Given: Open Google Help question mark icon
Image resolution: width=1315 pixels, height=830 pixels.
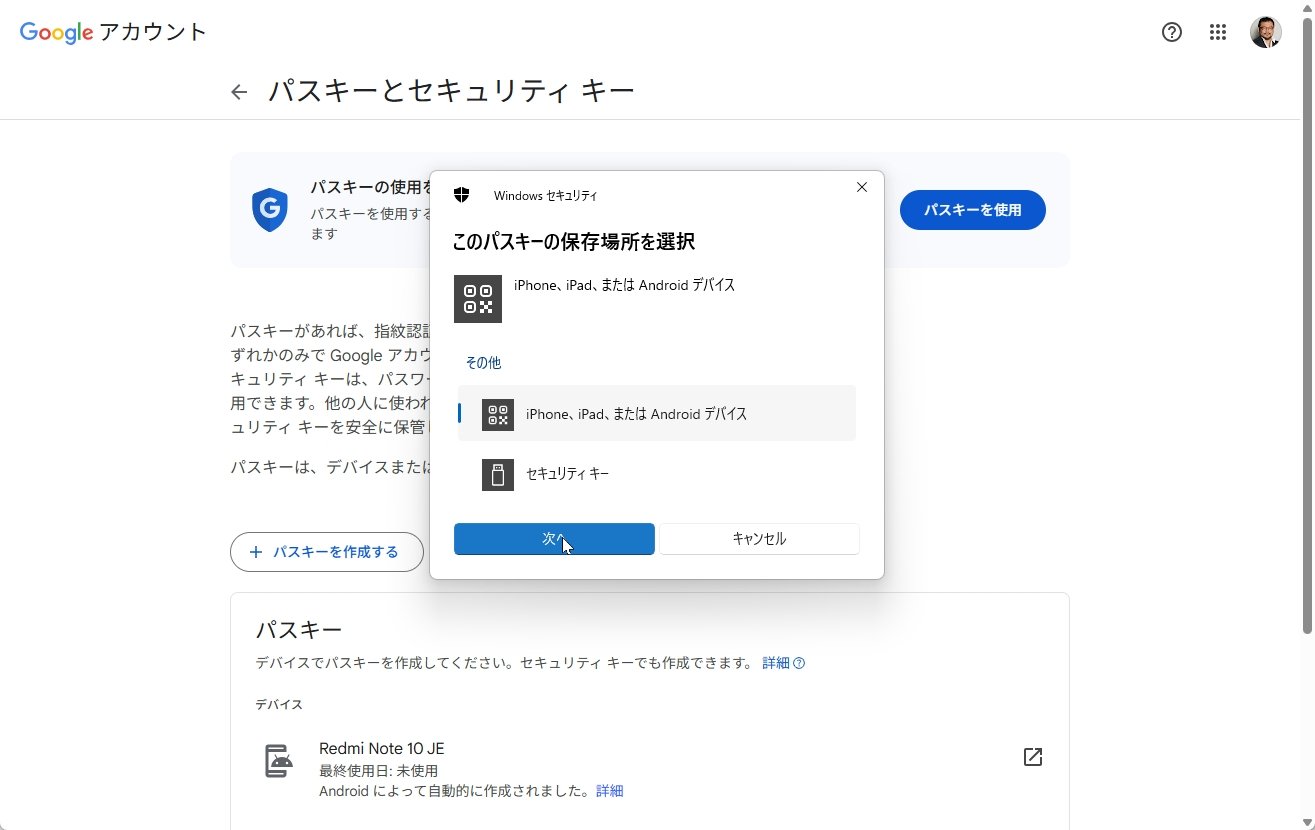Looking at the screenshot, I should 1172,32.
